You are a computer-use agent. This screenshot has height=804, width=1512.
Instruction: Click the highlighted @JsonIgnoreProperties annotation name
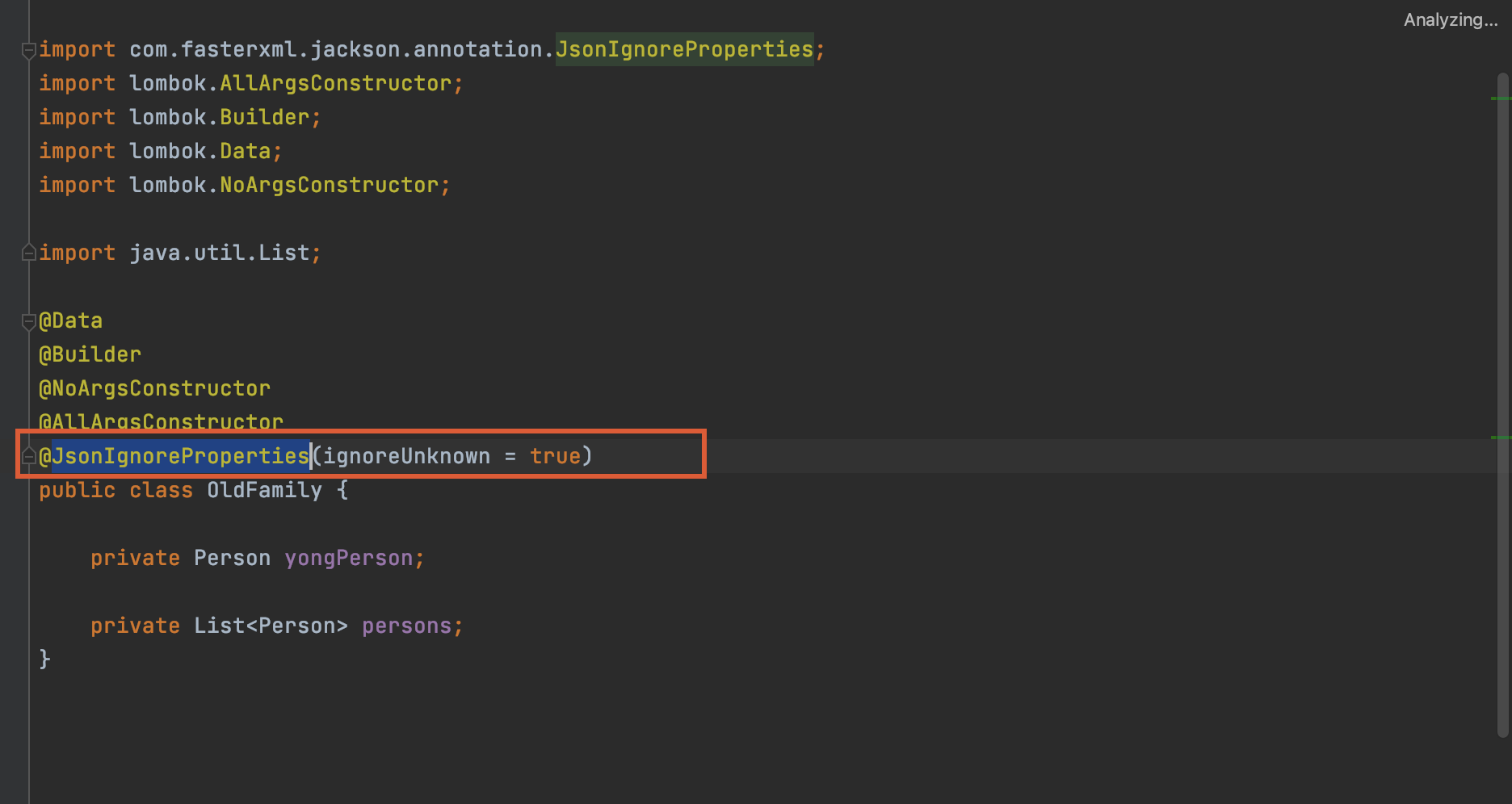point(180,456)
